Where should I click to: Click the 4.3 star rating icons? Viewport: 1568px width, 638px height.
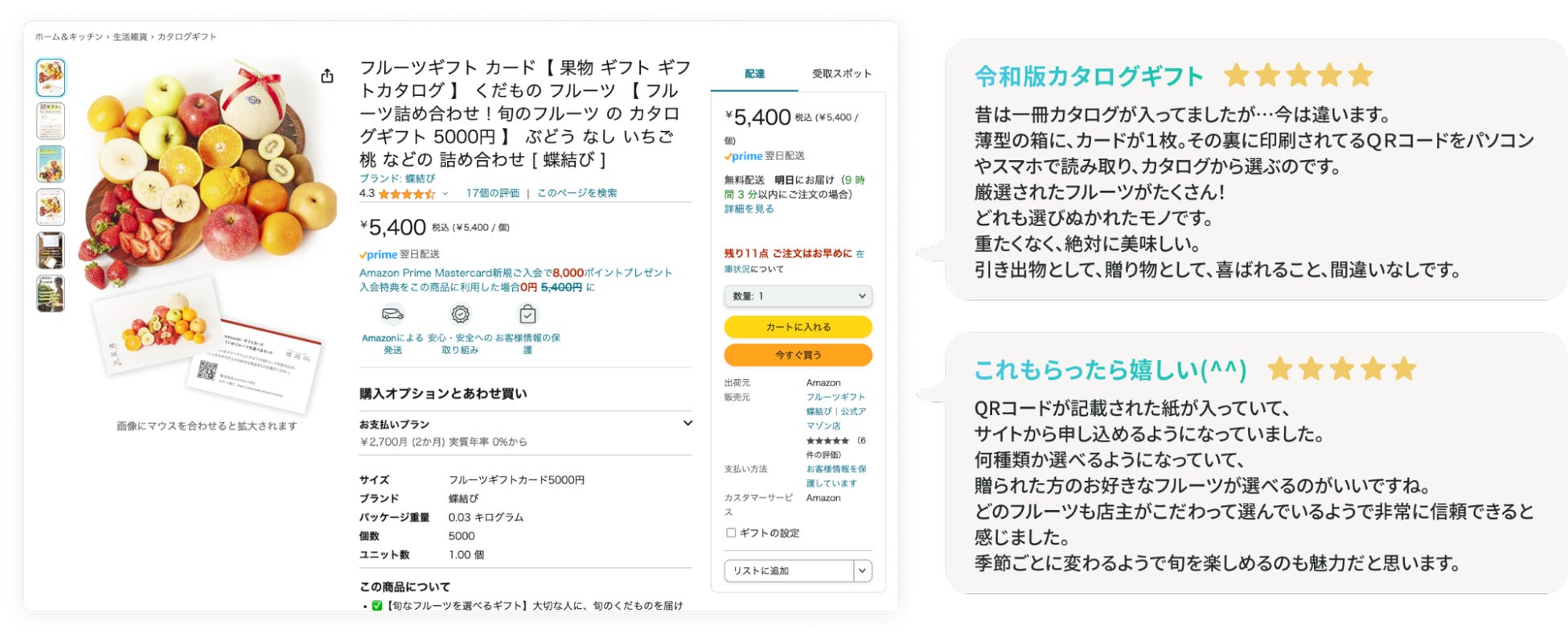click(407, 194)
